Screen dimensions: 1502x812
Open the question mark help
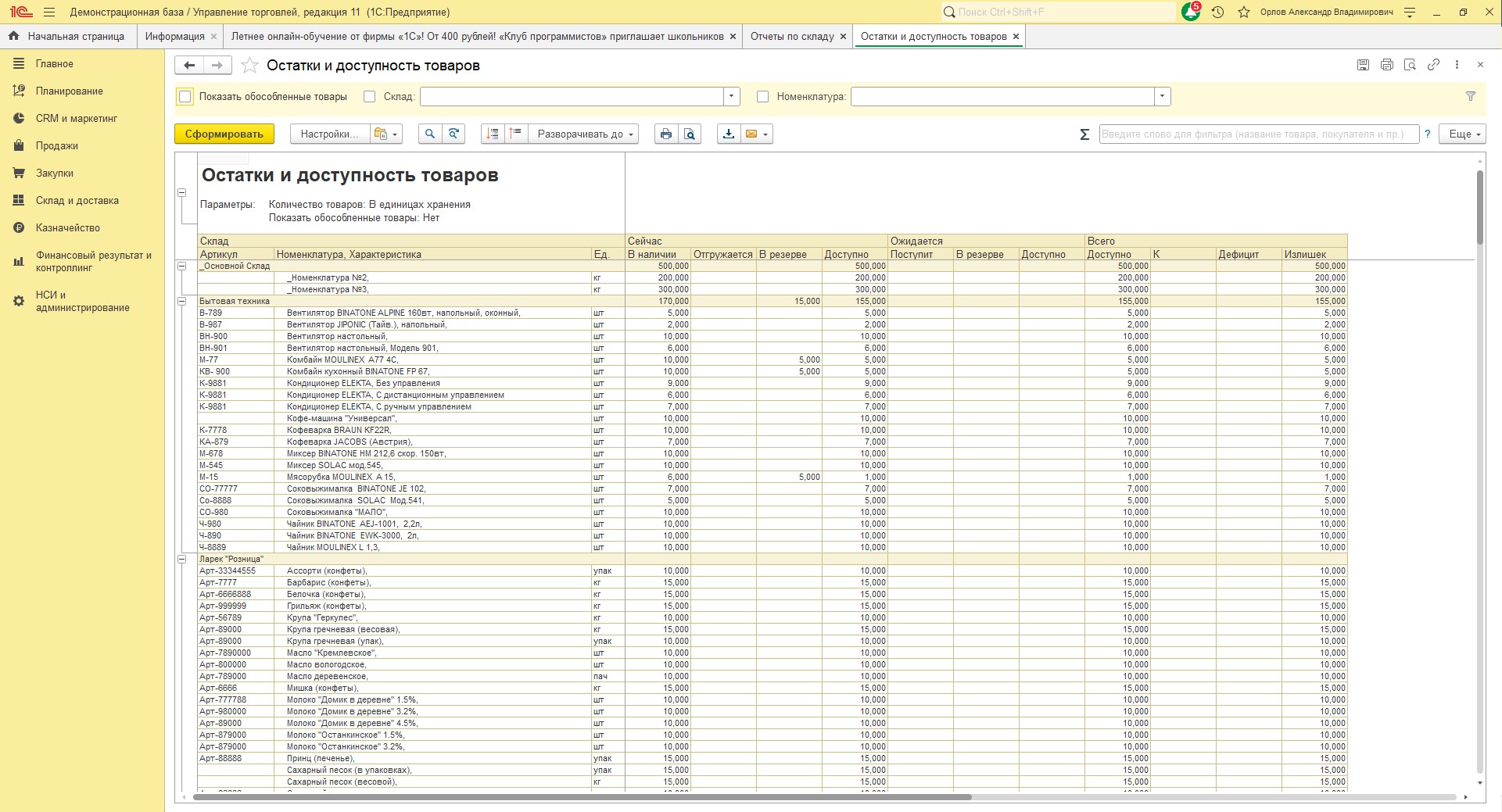[1427, 134]
